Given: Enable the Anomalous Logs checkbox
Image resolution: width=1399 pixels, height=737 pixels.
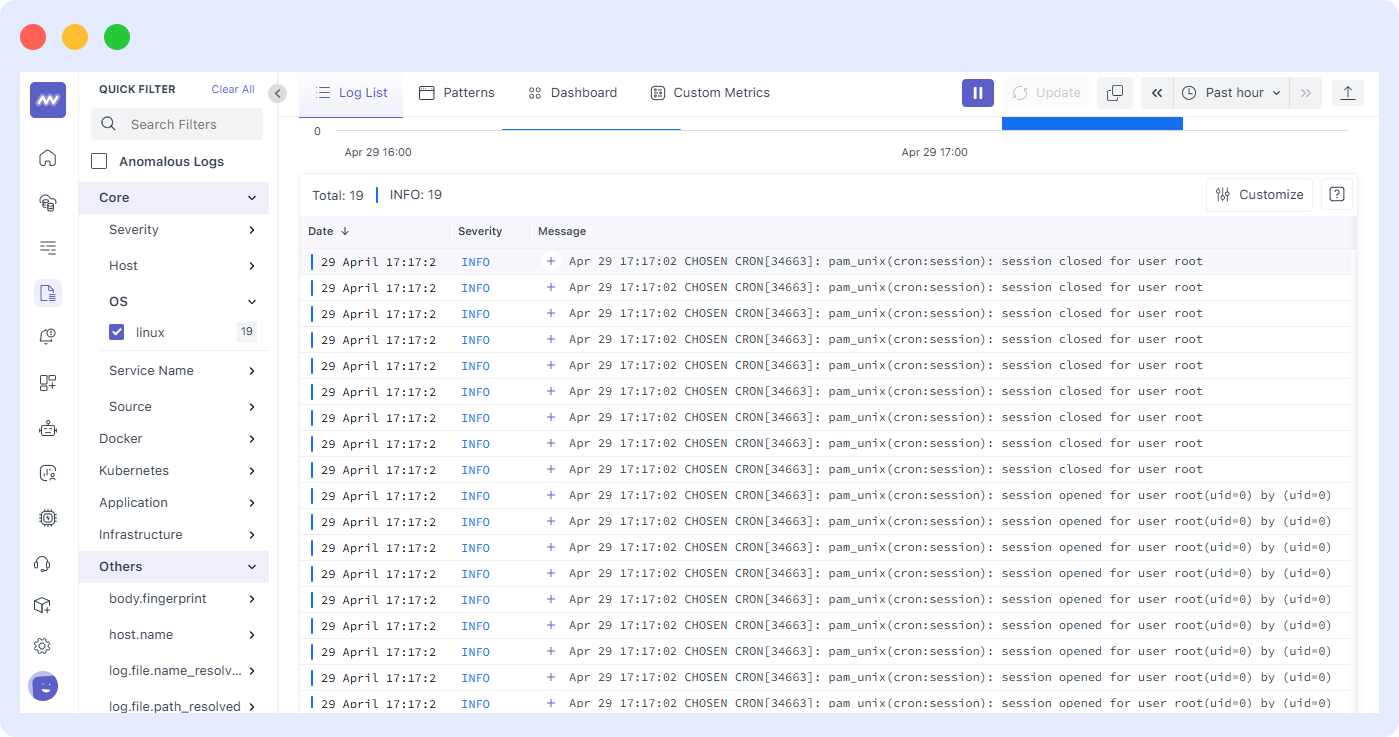Looking at the screenshot, I should pyautogui.click(x=99, y=161).
